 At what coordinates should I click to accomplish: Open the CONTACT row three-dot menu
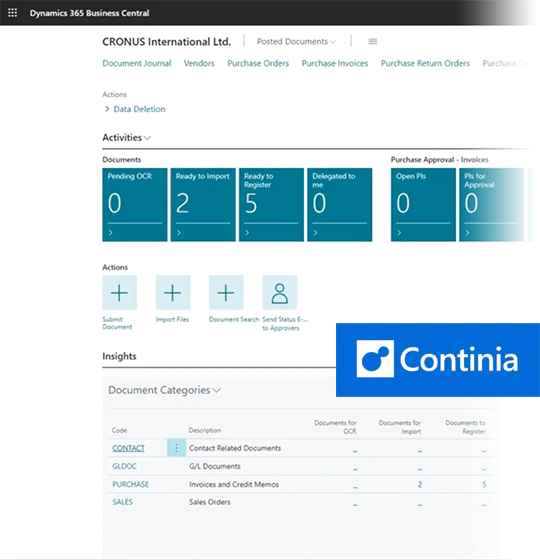coord(176,448)
